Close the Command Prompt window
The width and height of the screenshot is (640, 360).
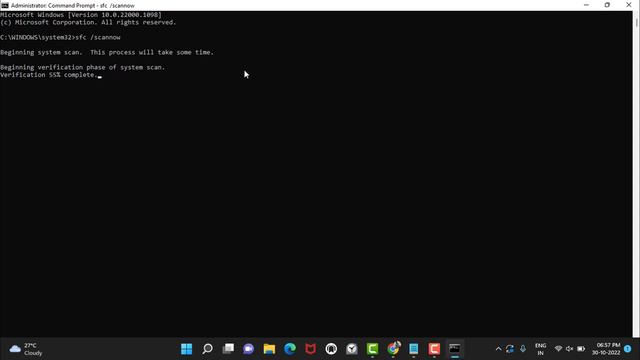(629, 5)
